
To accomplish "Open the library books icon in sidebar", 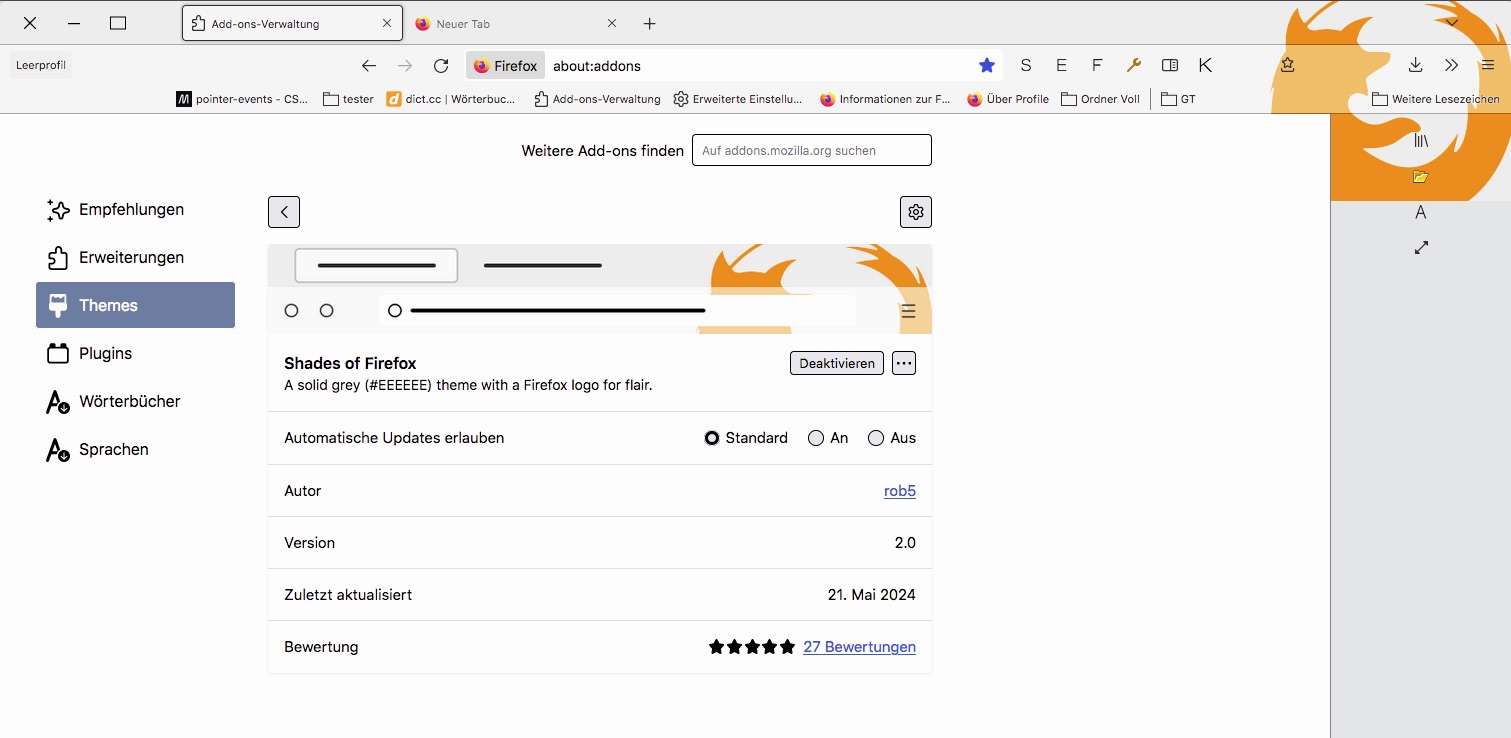I will 1421,141.
